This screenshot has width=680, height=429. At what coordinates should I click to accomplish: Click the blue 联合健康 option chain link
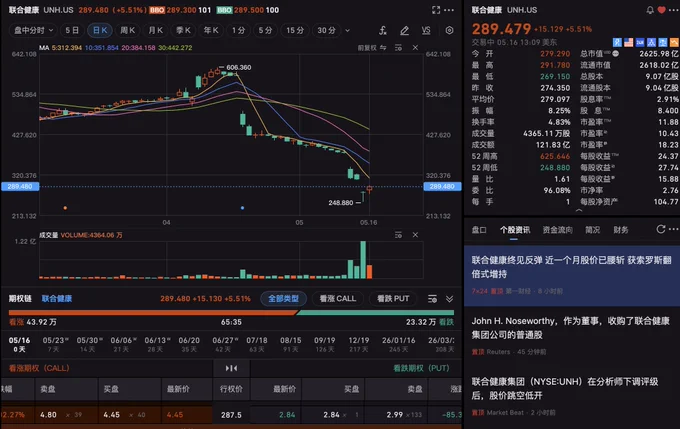click(57, 298)
